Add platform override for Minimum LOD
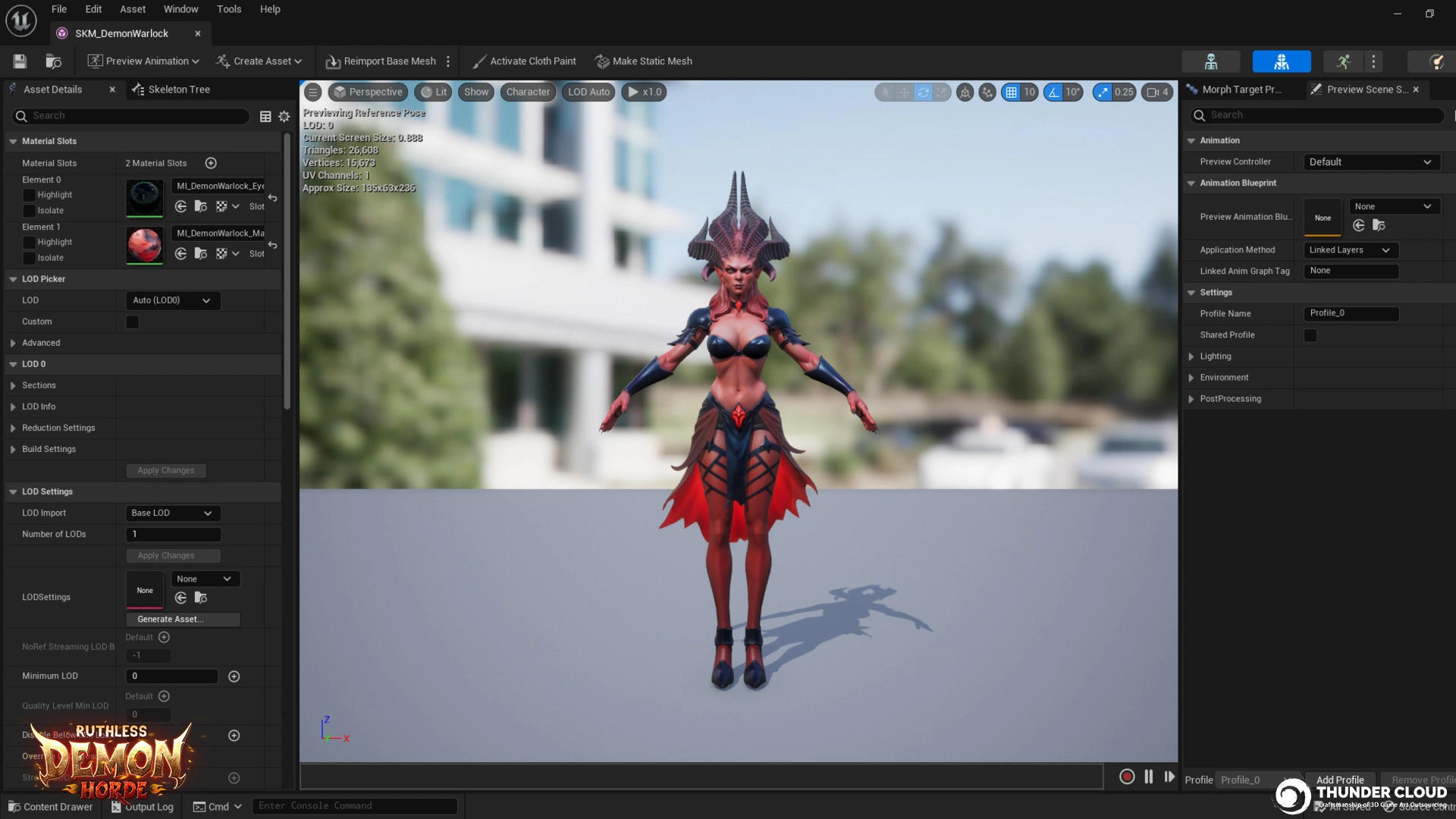1456x819 pixels. [x=234, y=676]
